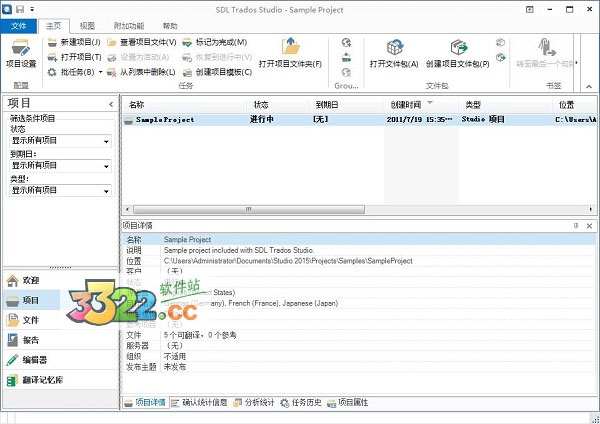This screenshot has height=424, width=600.
Task: Collapse the ribbon with the chevron
Action: tap(589, 86)
